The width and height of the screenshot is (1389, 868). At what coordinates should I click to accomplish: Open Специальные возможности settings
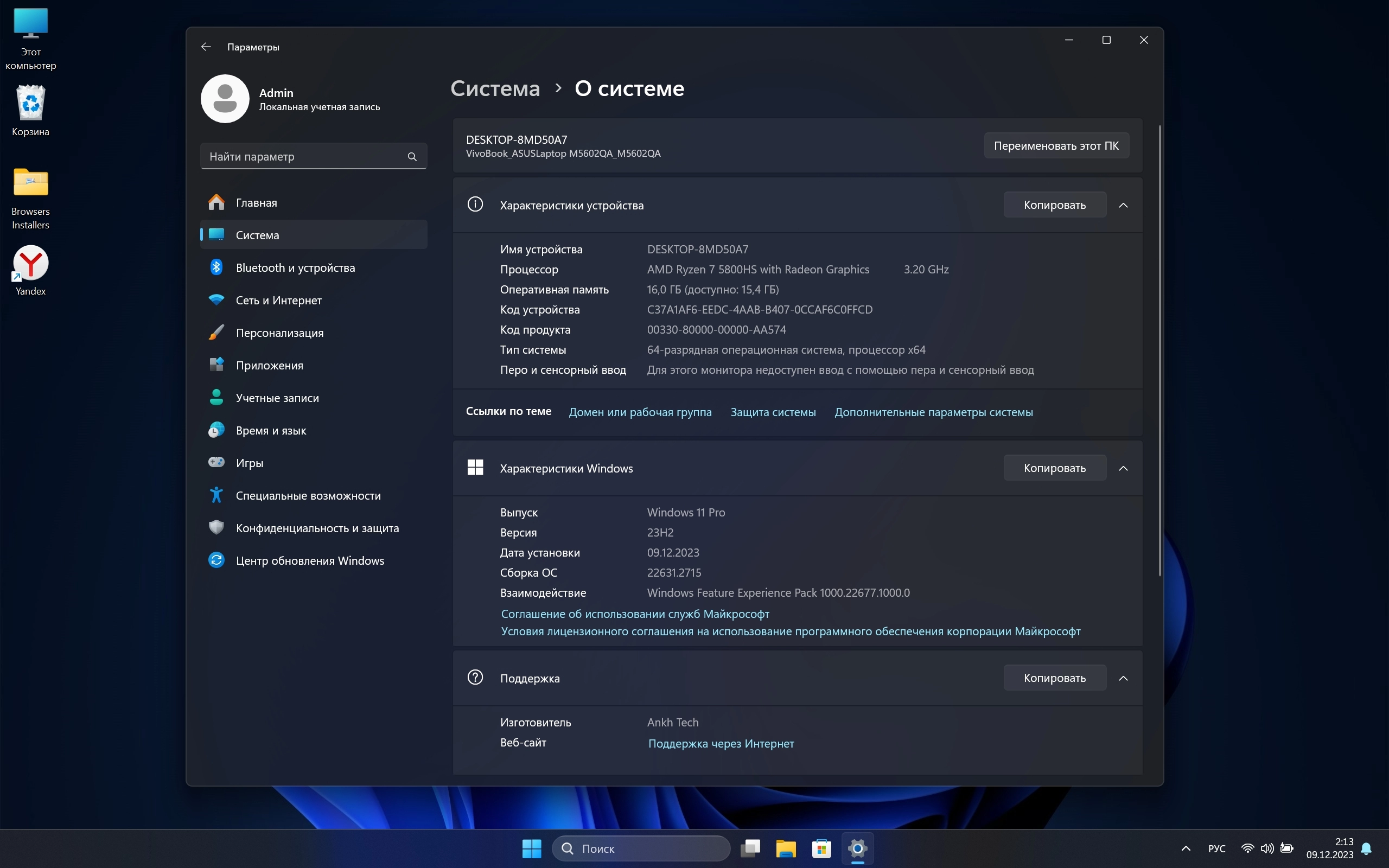(308, 495)
